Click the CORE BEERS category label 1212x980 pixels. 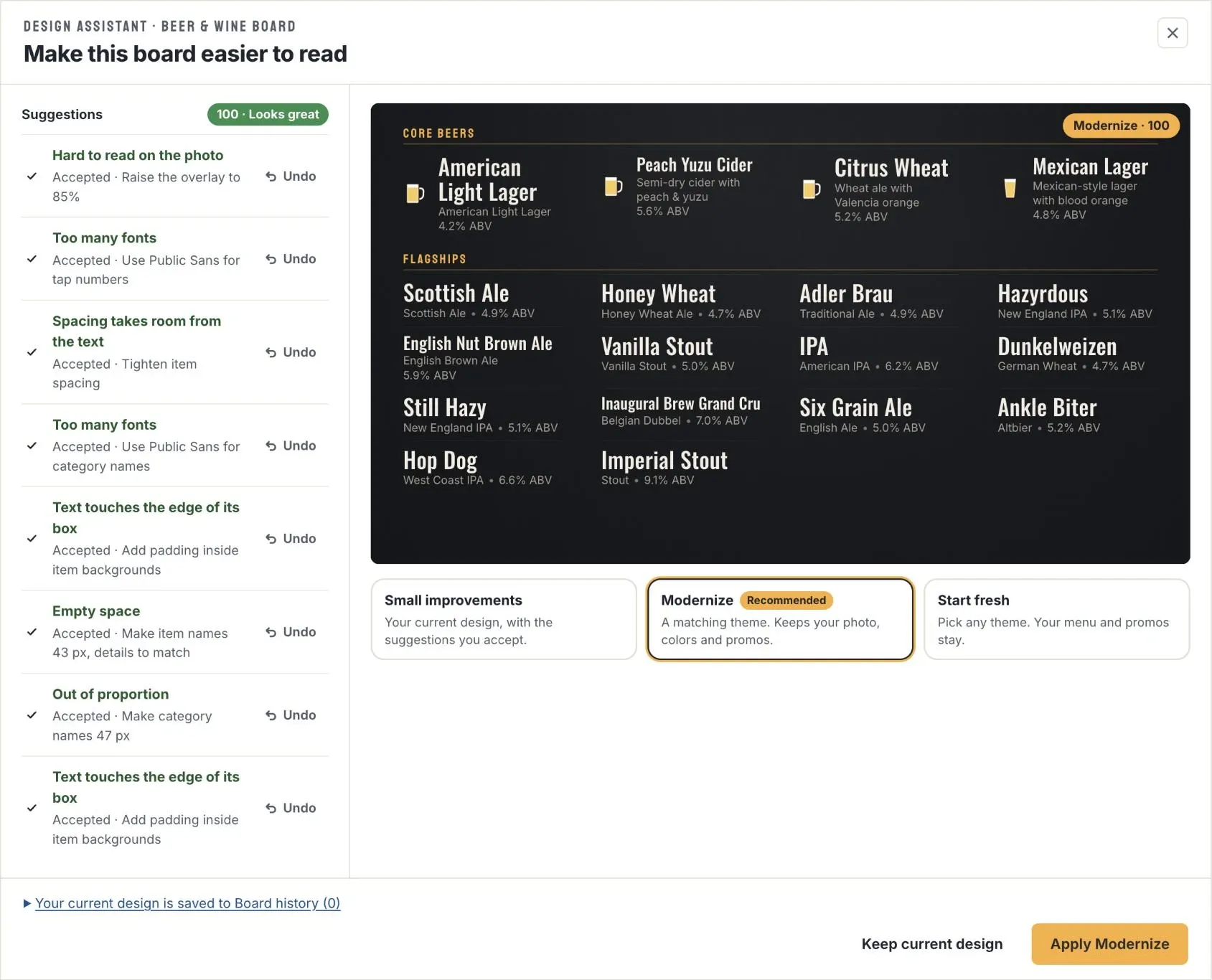pos(438,133)
